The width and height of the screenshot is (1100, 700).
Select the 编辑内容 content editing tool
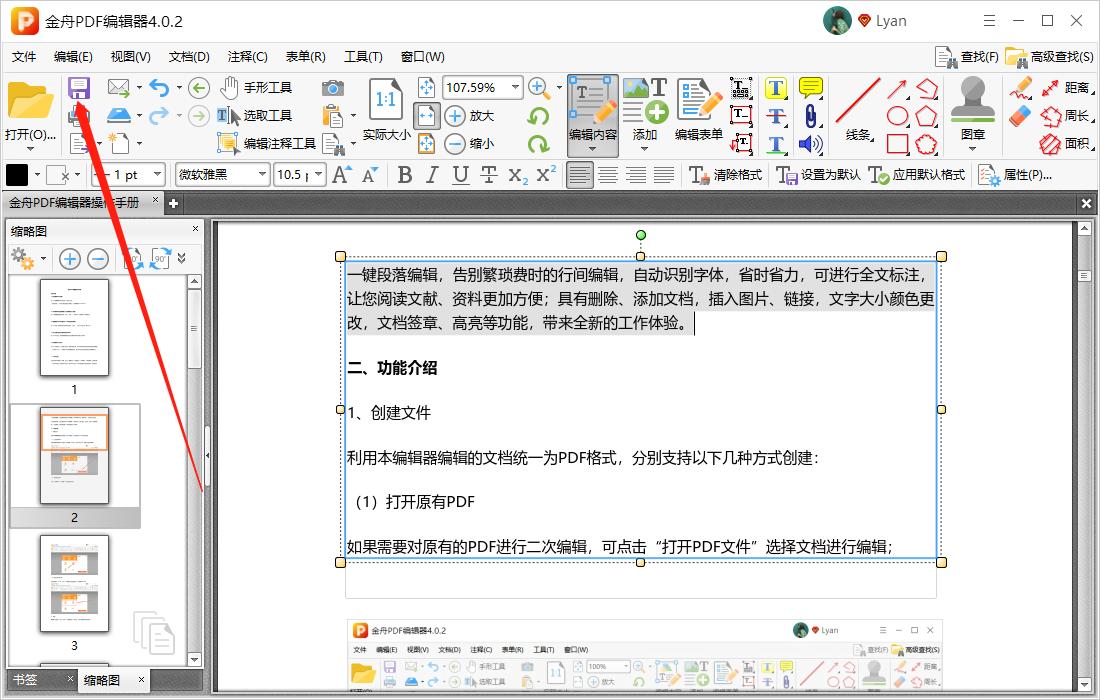[591, 110]
